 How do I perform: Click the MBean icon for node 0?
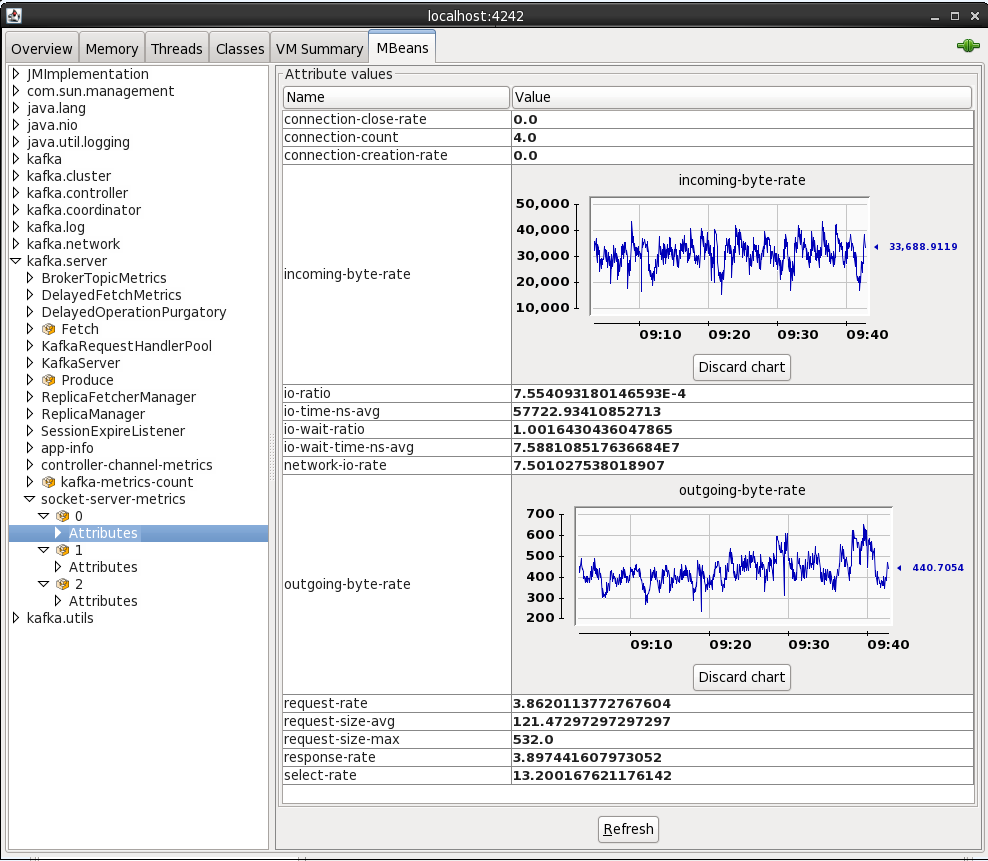pos(63,516)
